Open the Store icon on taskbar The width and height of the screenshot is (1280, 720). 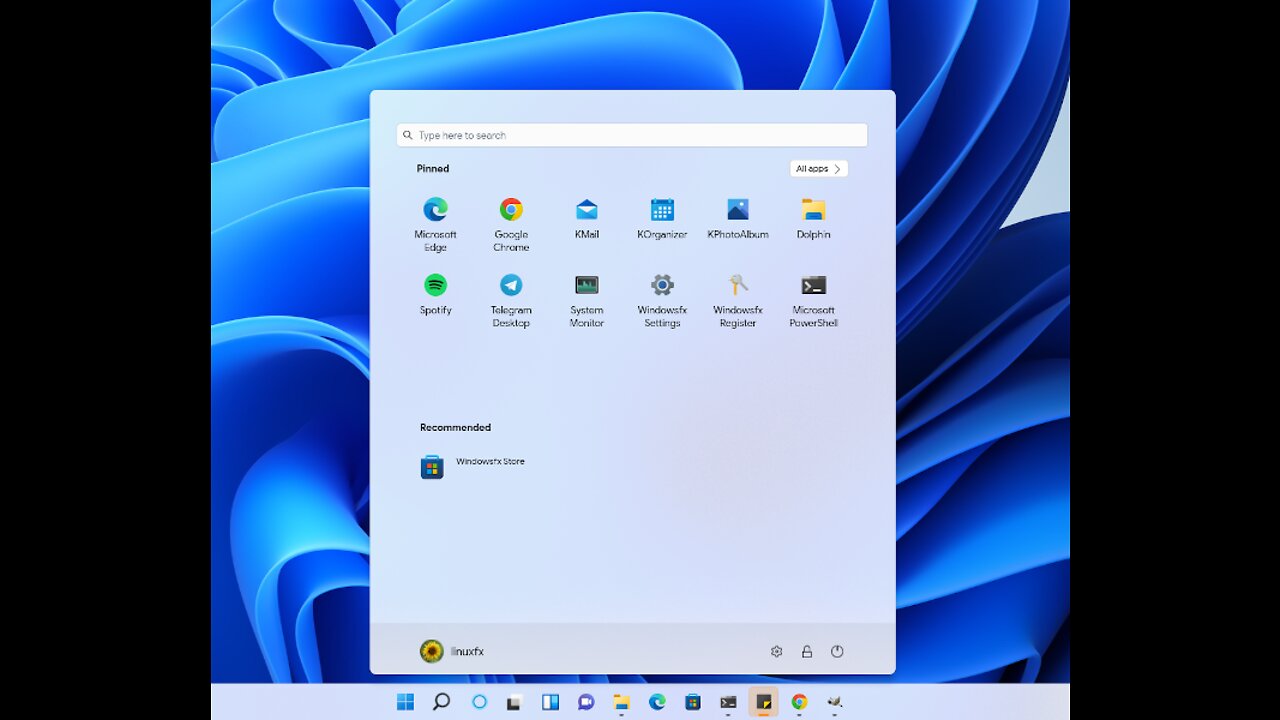point(692,702)
